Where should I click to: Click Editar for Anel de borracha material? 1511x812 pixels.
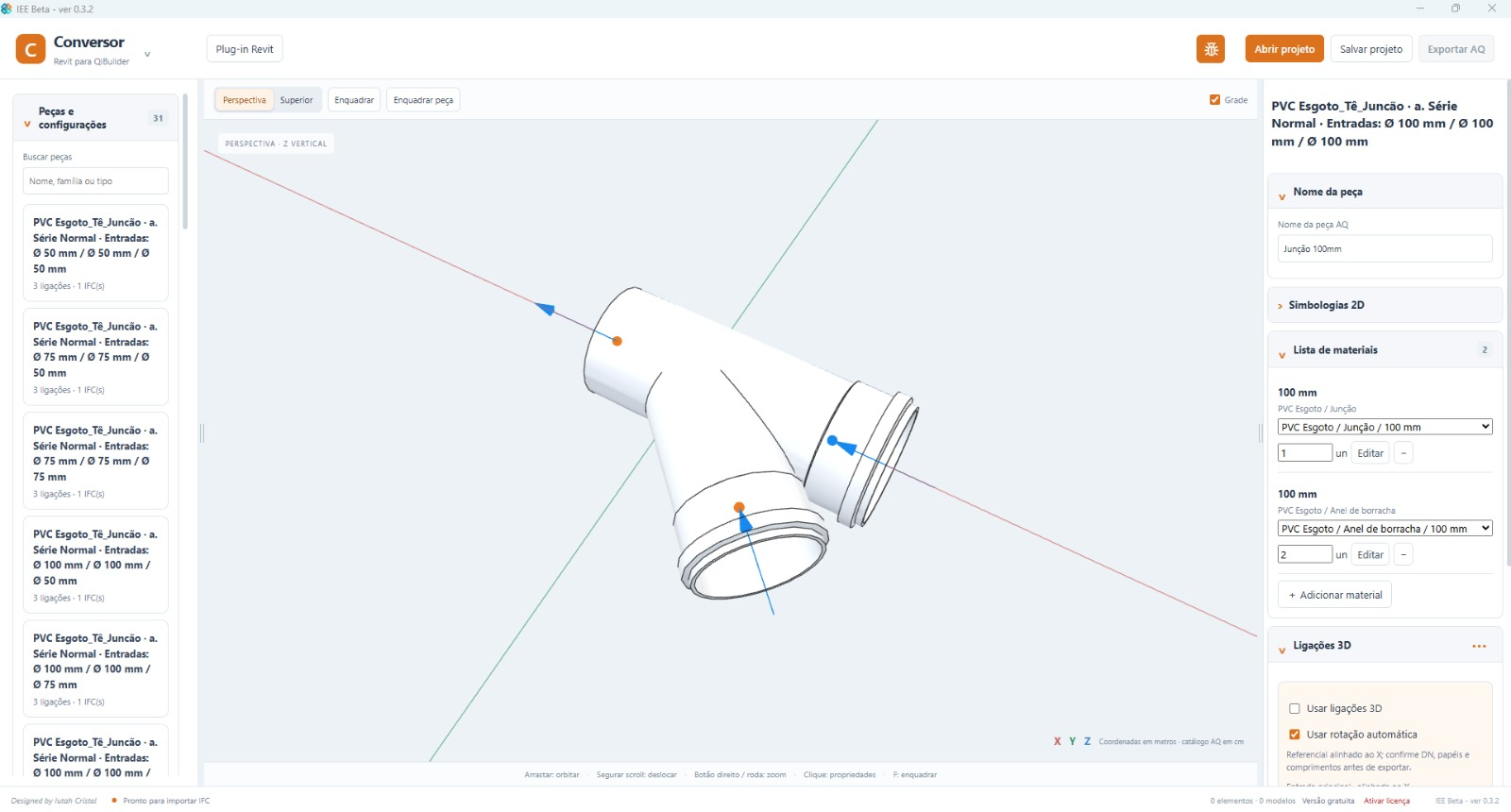[1370, 555]
